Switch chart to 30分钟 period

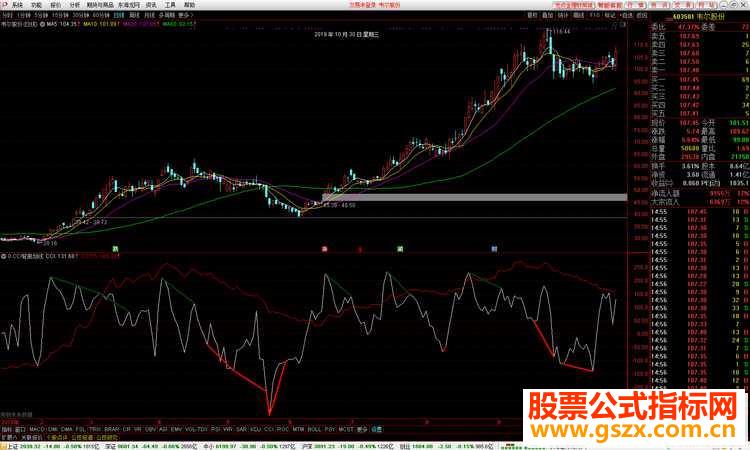pos(81,15)
